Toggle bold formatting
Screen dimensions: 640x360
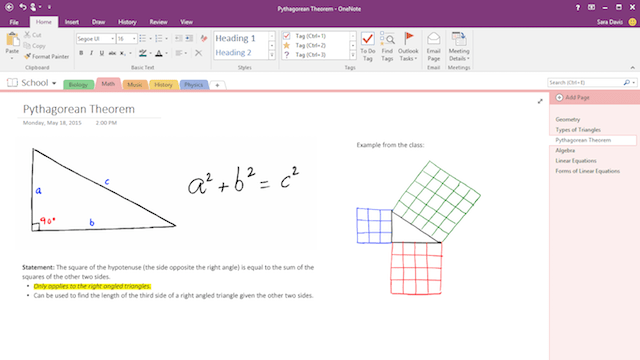[81, 53]
